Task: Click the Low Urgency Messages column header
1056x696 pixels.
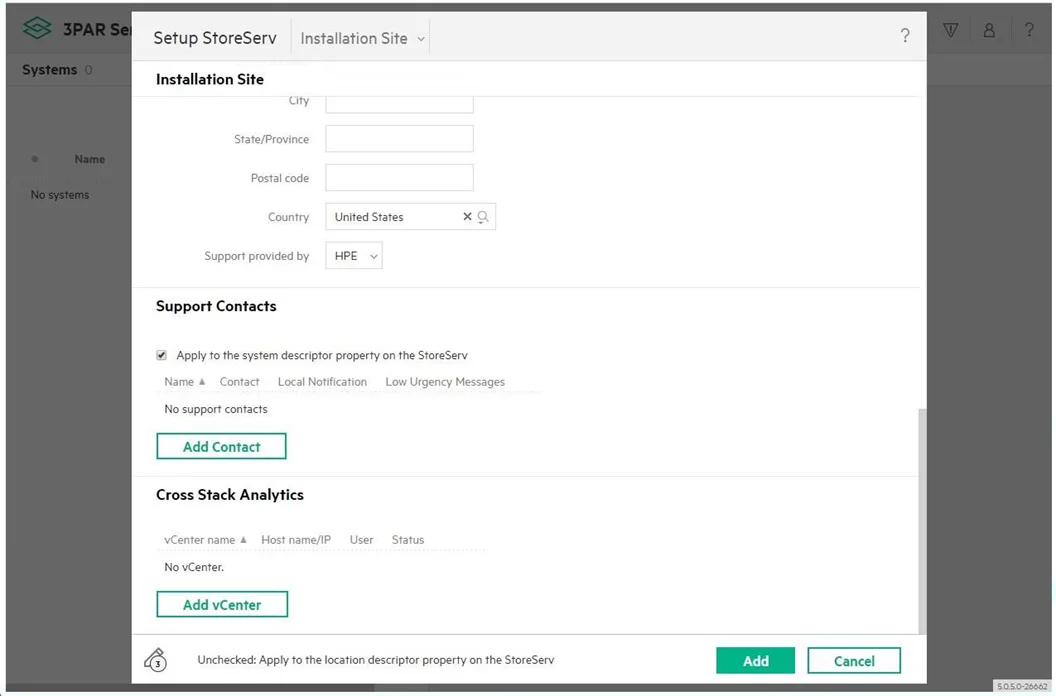Action: [x=444, y=381]
